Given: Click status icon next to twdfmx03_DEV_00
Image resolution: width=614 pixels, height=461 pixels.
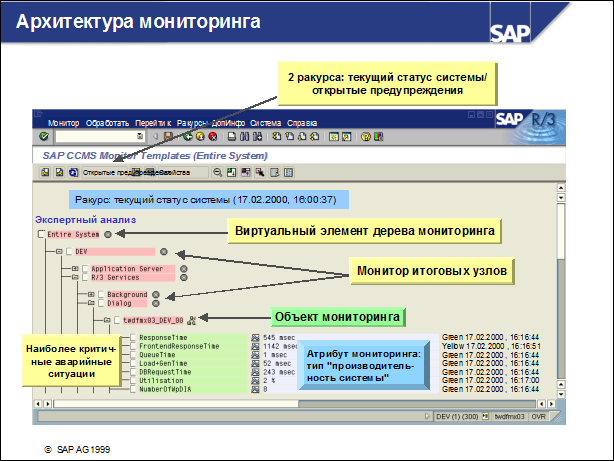Looking at the screenshot, I should tap(192, 321).
